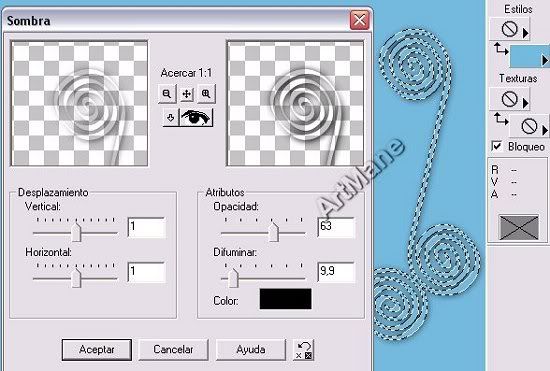Toggle the Bloqueo checkbox

tap(497, 146)
